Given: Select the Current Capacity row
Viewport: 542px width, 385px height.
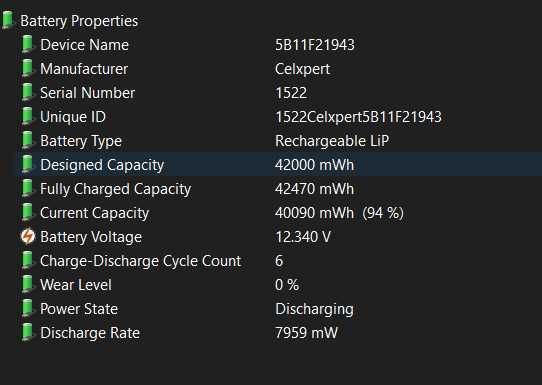Looking at the screenshot, I should tap(280, 213).
